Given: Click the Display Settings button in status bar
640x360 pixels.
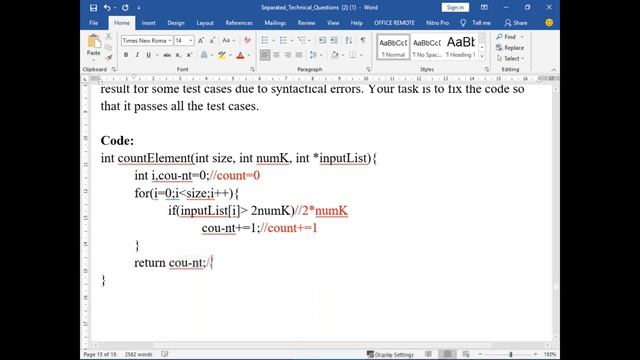Looking at the screenshot, I should 390,354.
